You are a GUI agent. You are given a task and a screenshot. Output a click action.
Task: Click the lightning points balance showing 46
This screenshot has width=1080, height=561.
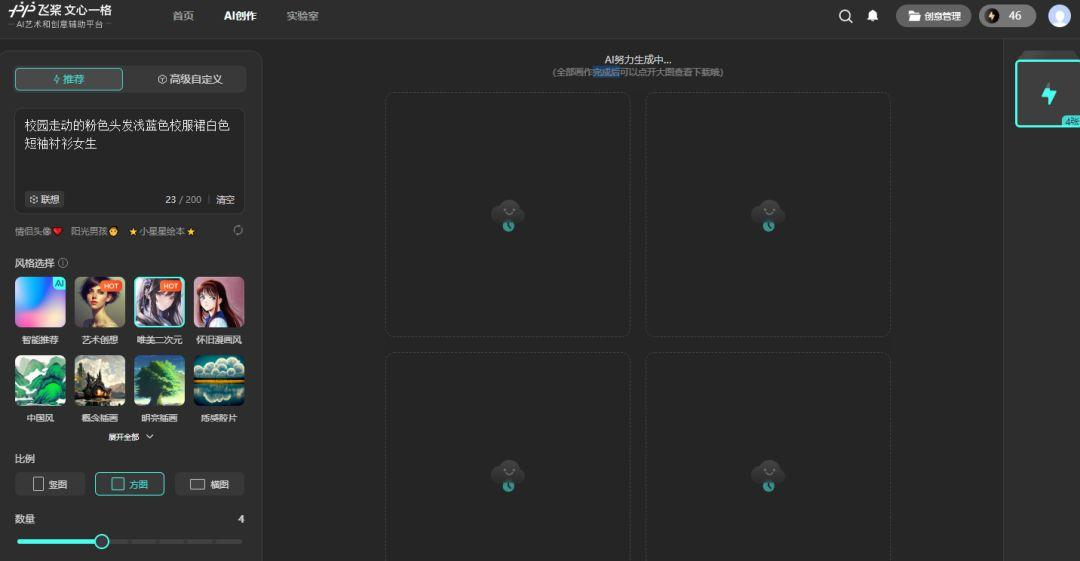[x=1006, y=16]
